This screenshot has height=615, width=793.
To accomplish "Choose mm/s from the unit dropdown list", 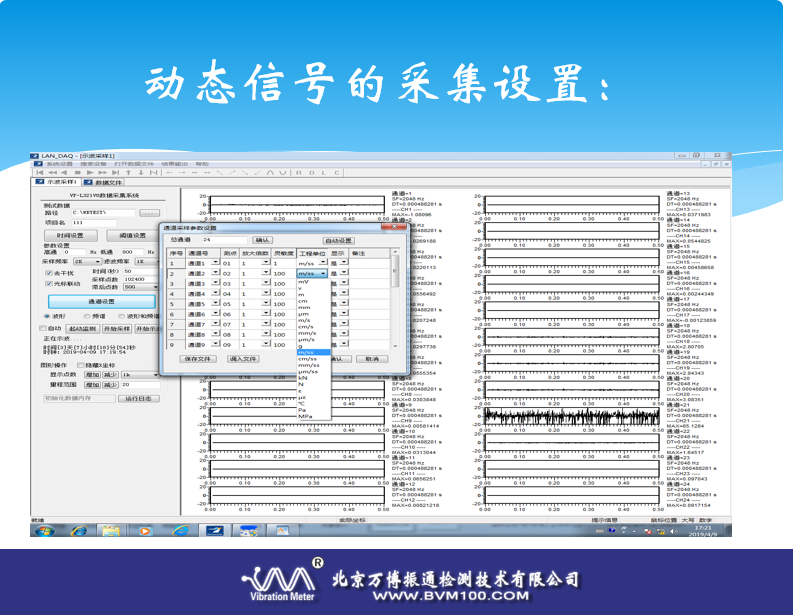I will (x=306, y=332).
